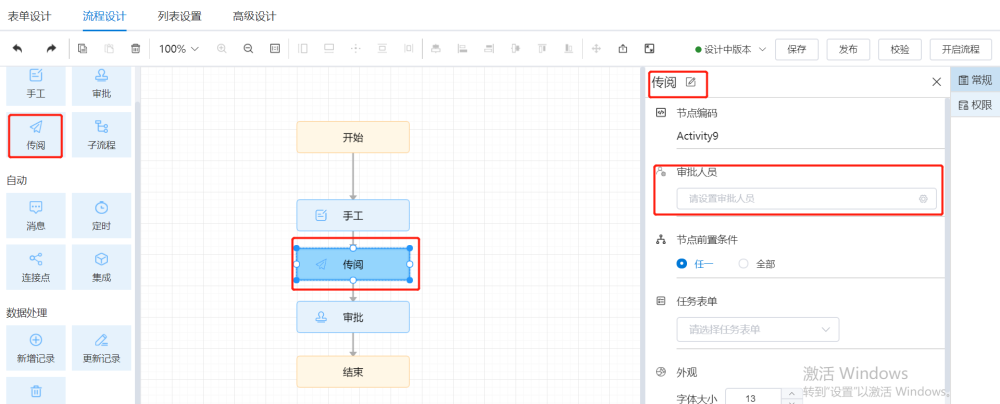Open the 权限 side tab
Image resolution: width=1000 pixels, height=404 pixels.
pos(974,105)
